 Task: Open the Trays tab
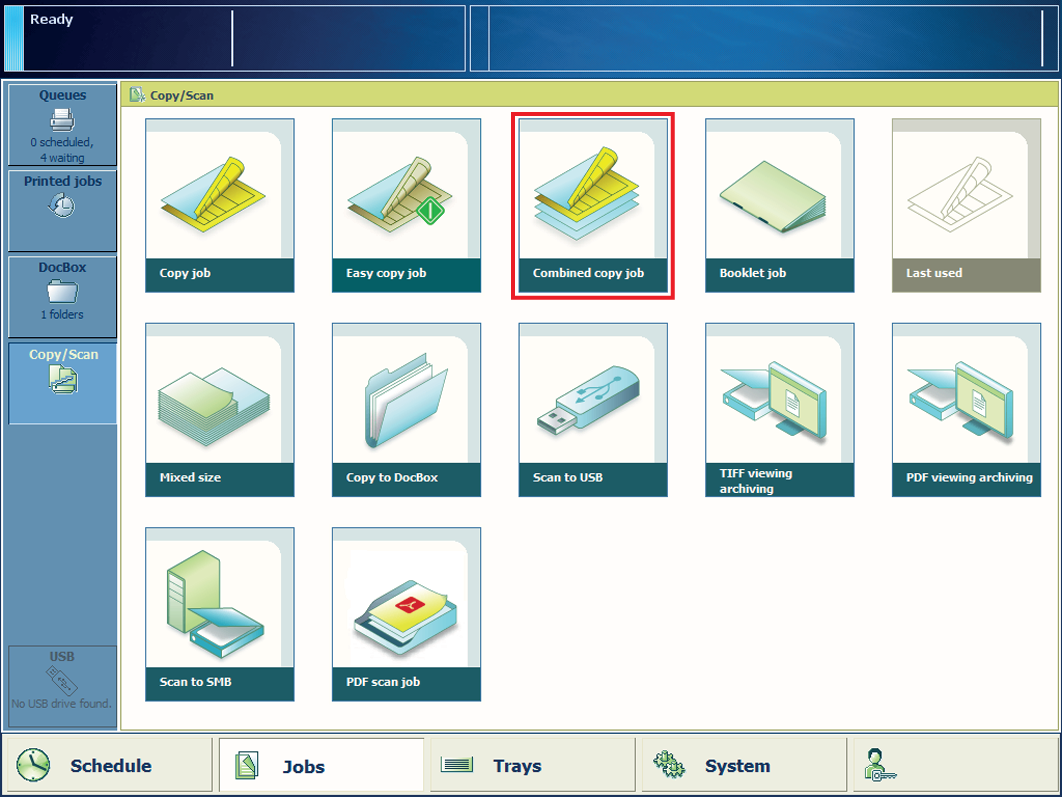coord(532,766)
